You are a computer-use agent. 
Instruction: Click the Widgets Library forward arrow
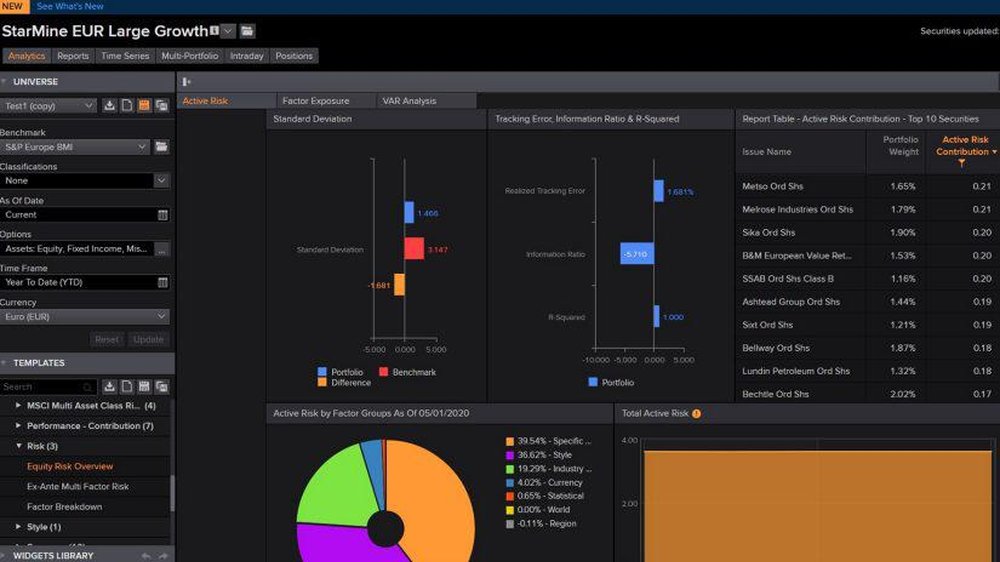(163, 556)
